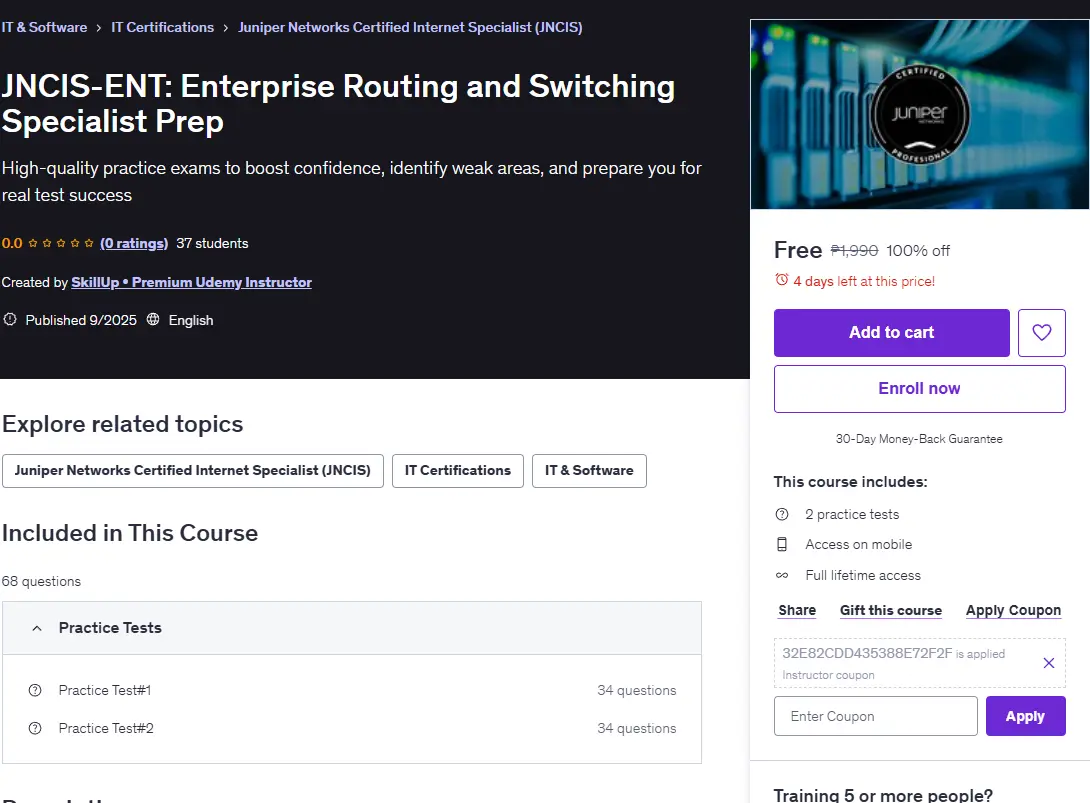
Task: Open Practice Test#2 row
Action: click(352, 728)
